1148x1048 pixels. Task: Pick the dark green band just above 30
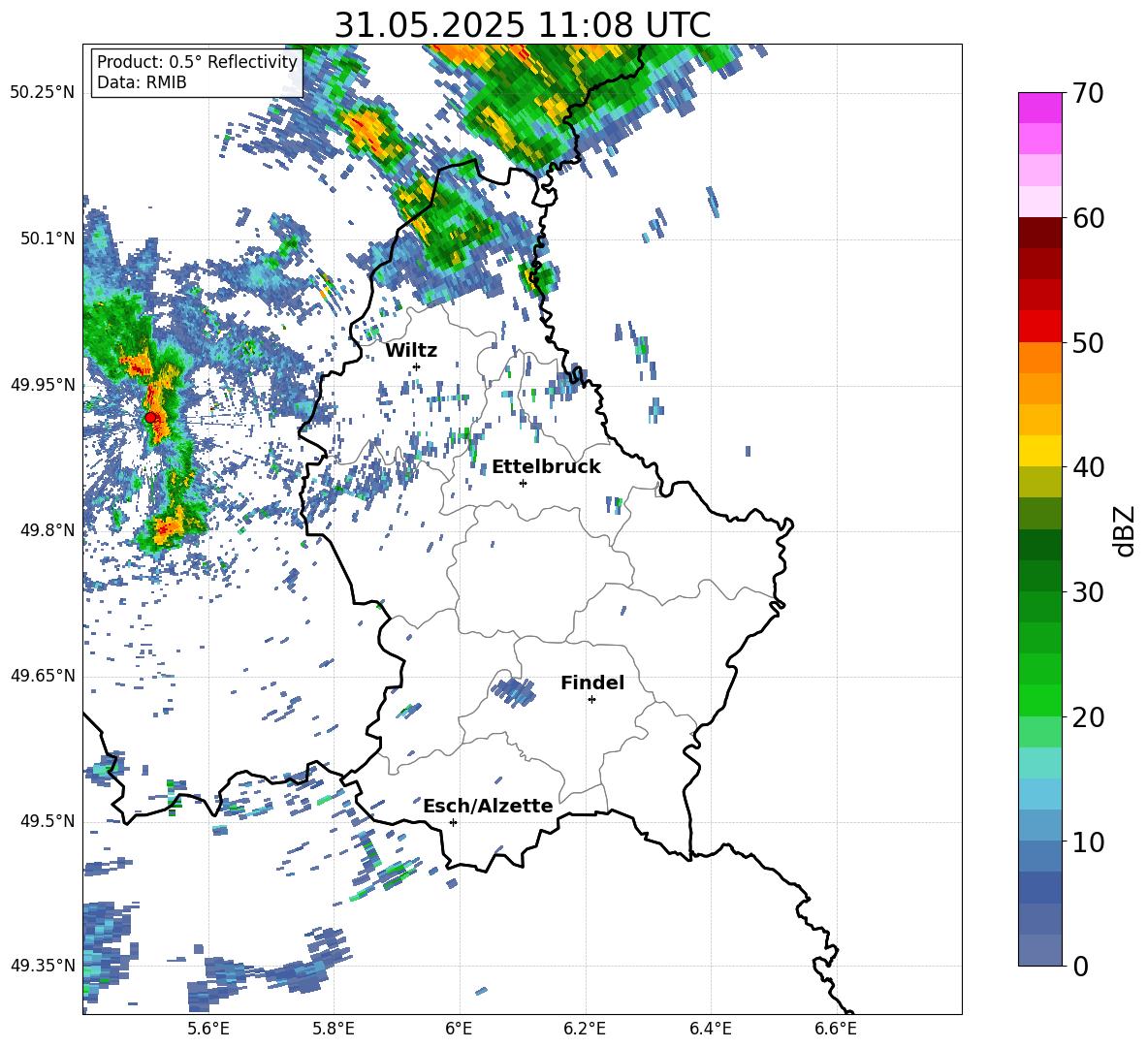(1039, 576)
